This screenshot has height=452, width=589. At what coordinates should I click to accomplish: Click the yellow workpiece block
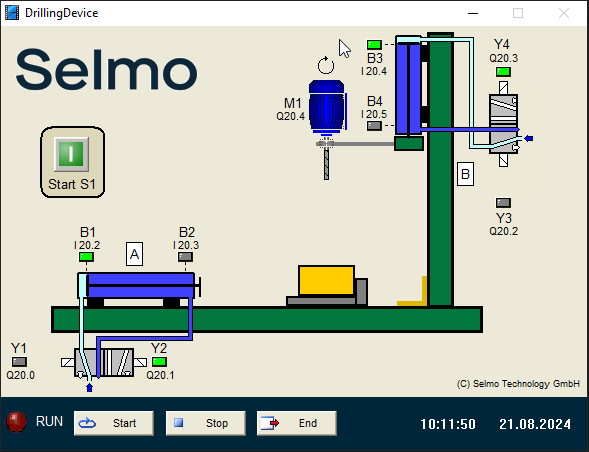(x=326, y=281)
